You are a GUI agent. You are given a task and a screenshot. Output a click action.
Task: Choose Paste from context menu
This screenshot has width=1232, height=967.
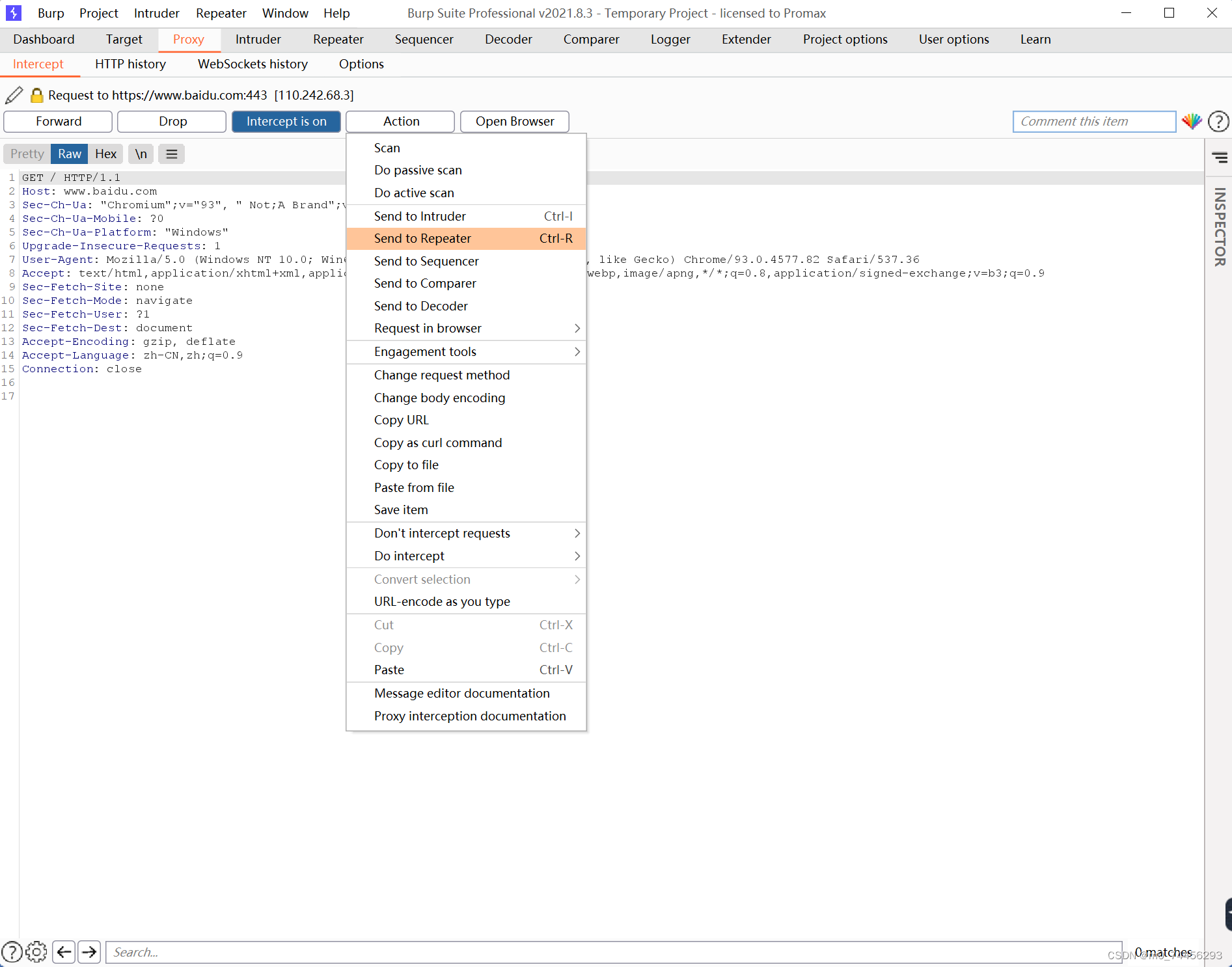click(466, 670)
